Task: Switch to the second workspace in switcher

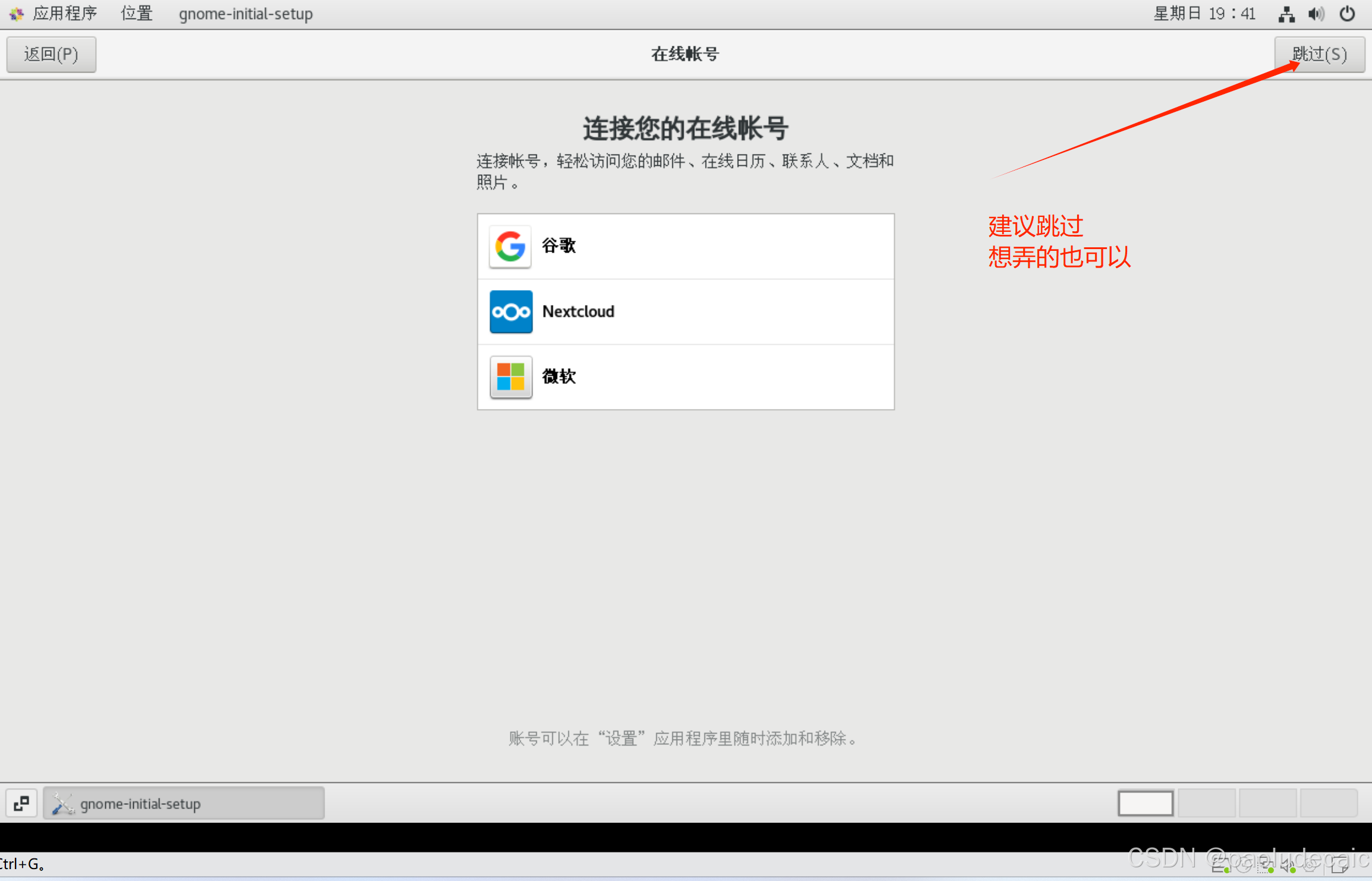Action: [1206, 803]
